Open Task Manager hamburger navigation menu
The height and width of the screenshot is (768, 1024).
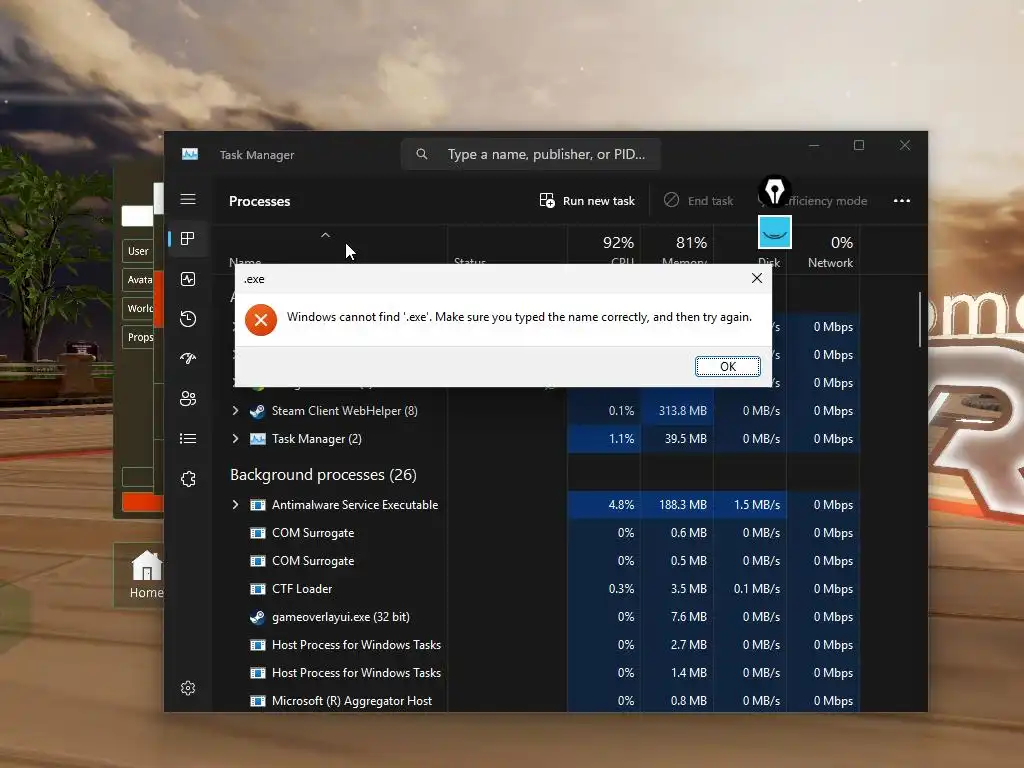188,199
